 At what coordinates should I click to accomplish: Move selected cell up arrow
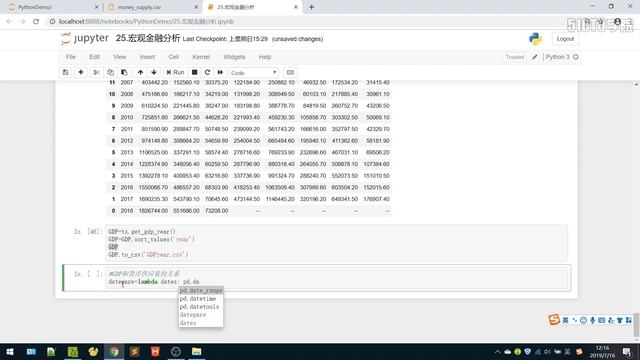(140, 73)
